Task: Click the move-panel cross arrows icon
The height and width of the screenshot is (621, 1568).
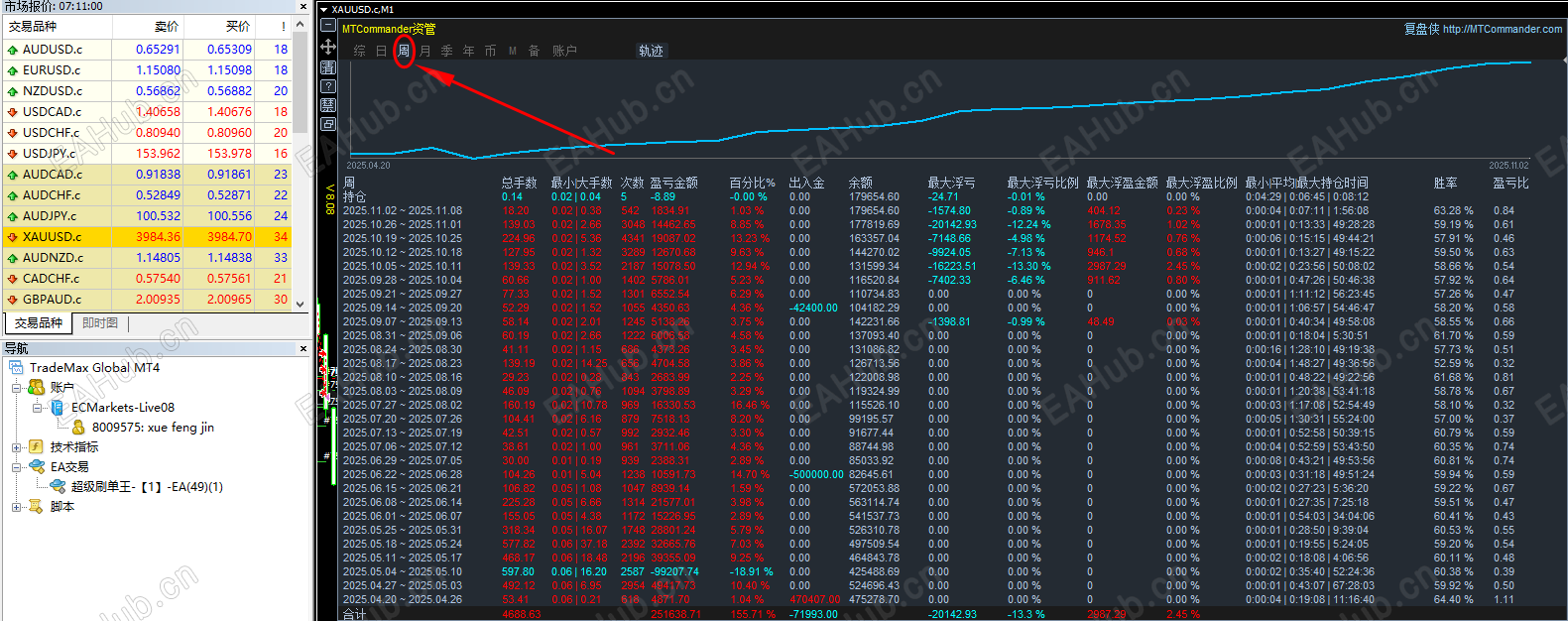Action: pos(328,47)
